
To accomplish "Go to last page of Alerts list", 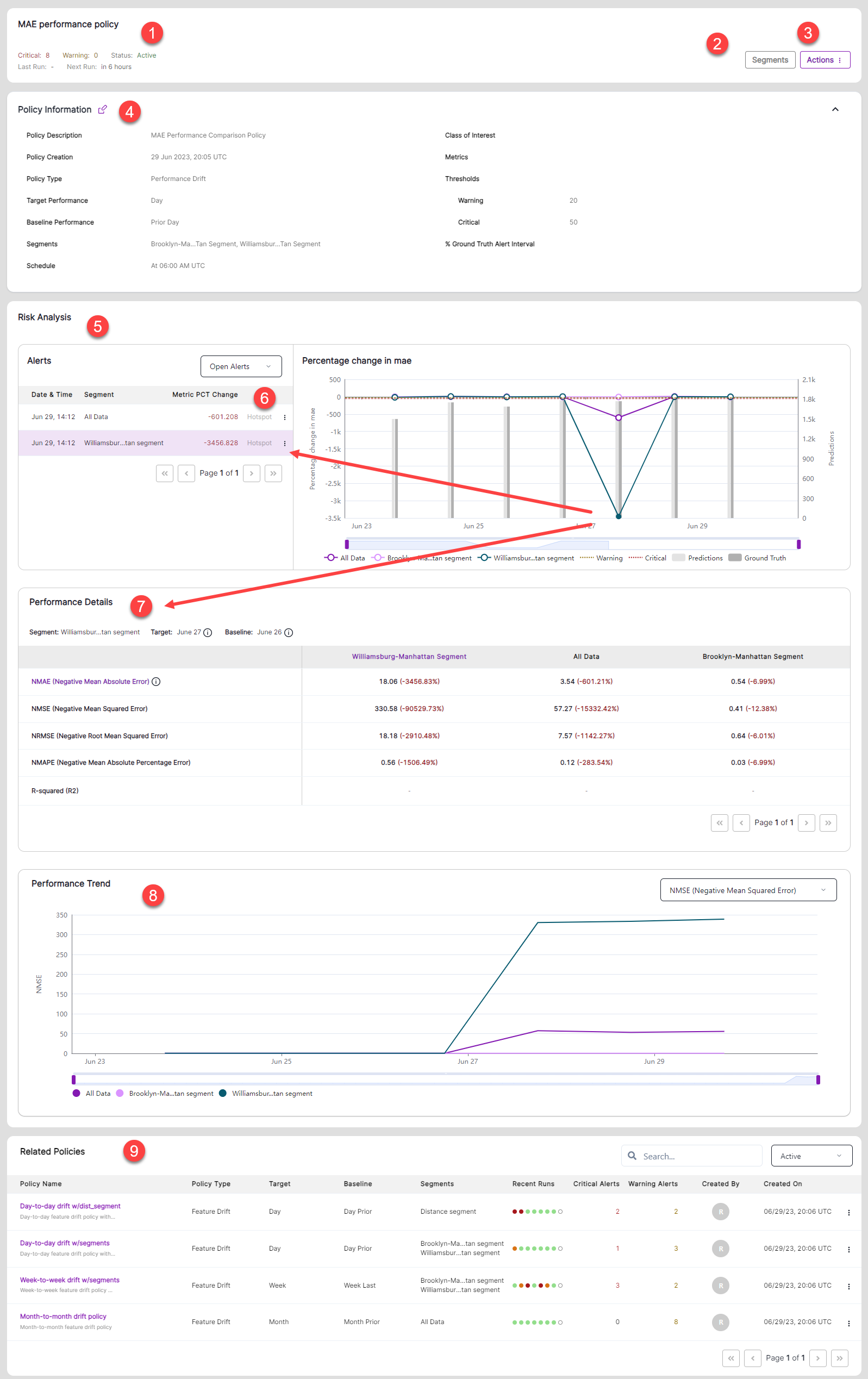I will click(x=273, y=473).
